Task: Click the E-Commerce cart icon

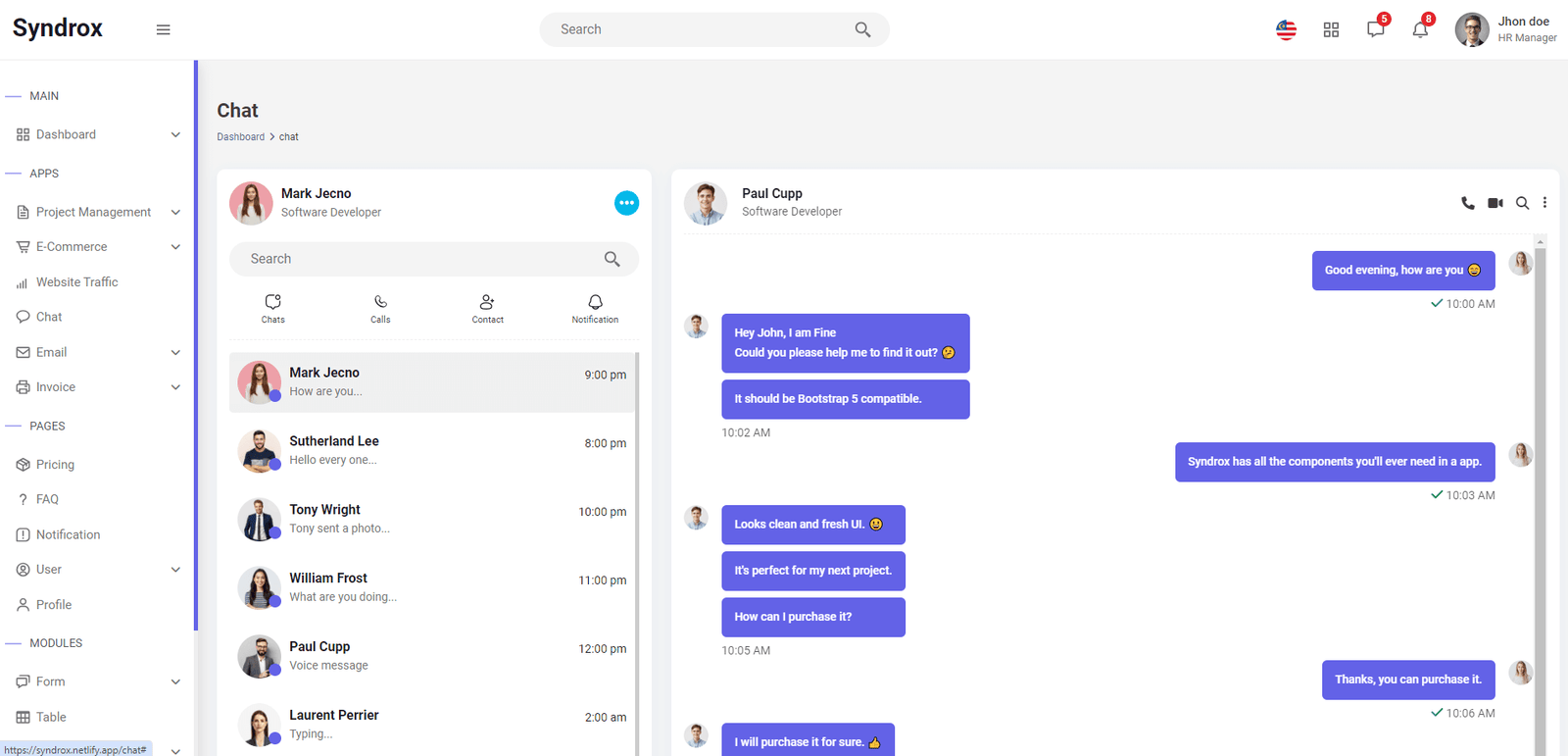Action: (x=23, y=247)
